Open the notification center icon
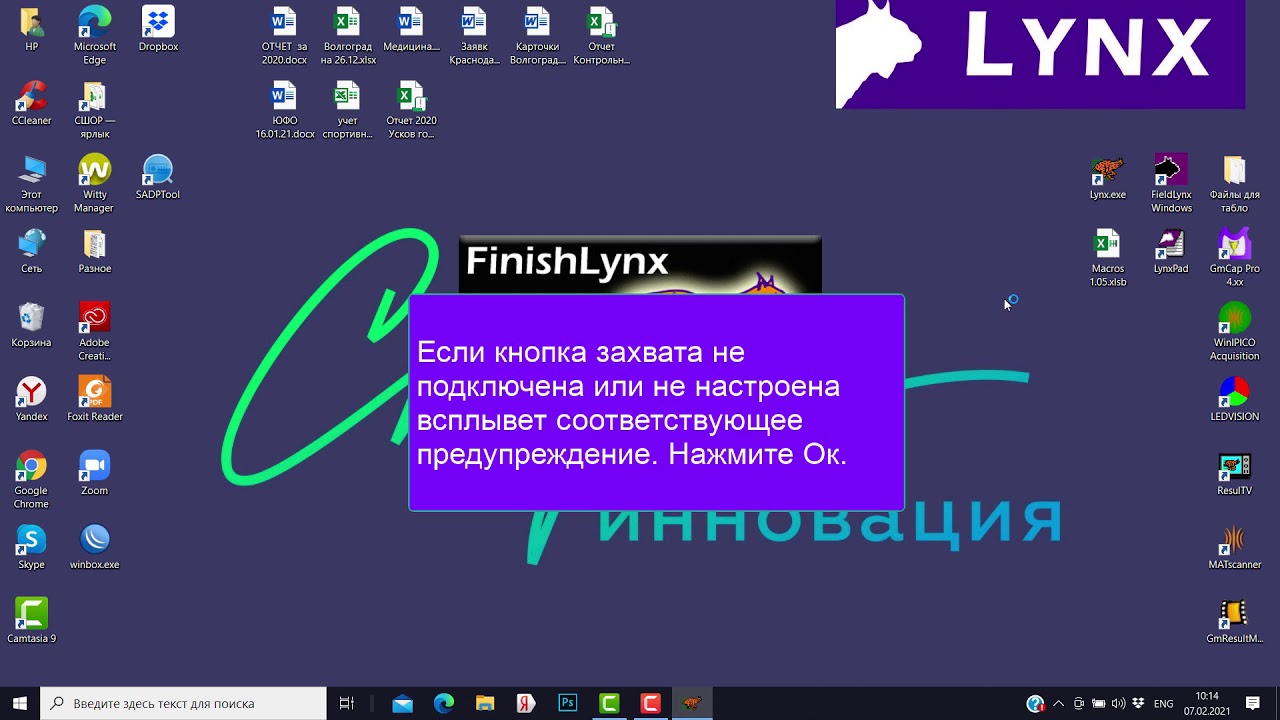 click(x=1253, y=703)
